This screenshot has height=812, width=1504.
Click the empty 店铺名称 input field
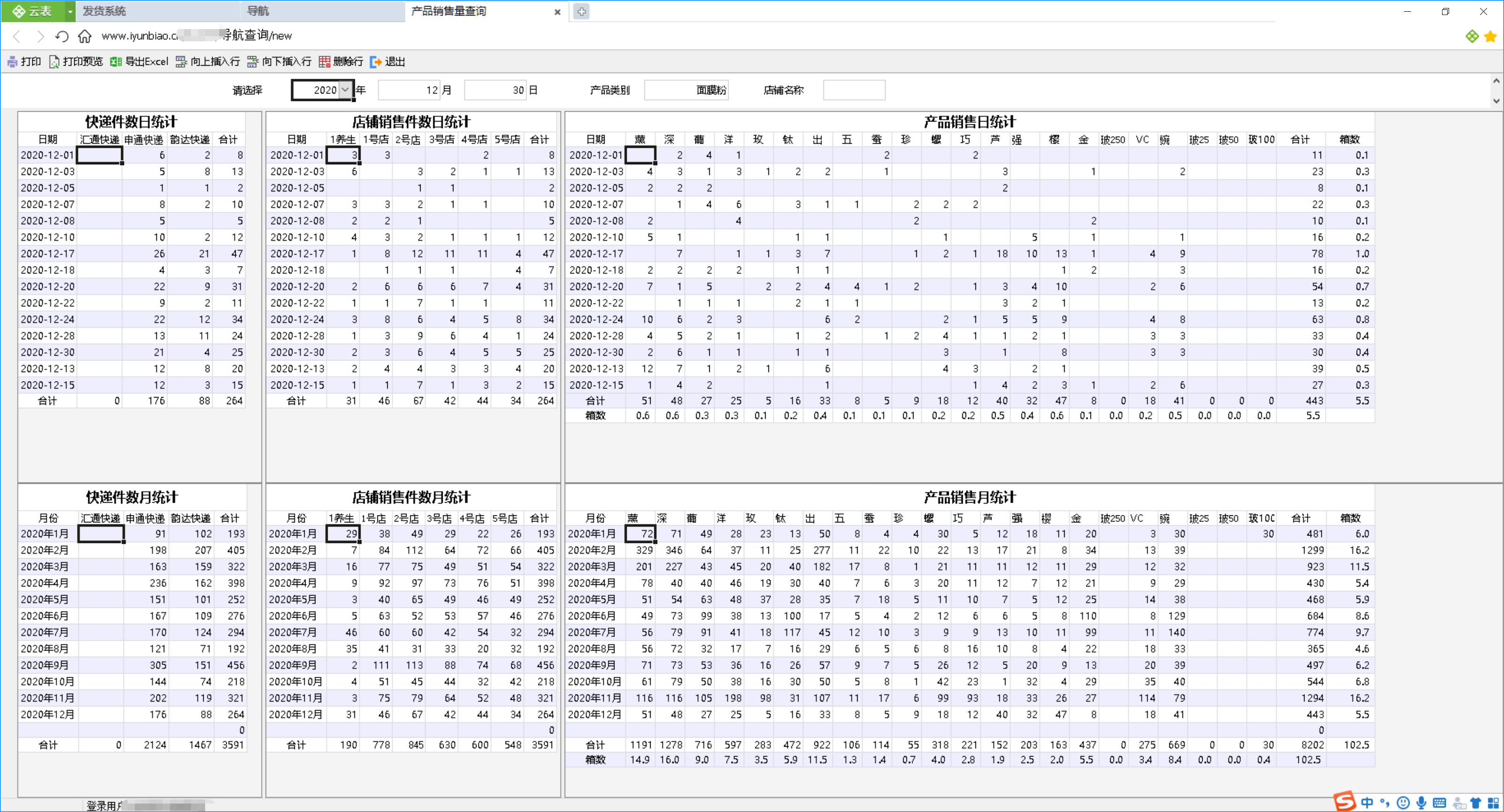tap(854, 90)
